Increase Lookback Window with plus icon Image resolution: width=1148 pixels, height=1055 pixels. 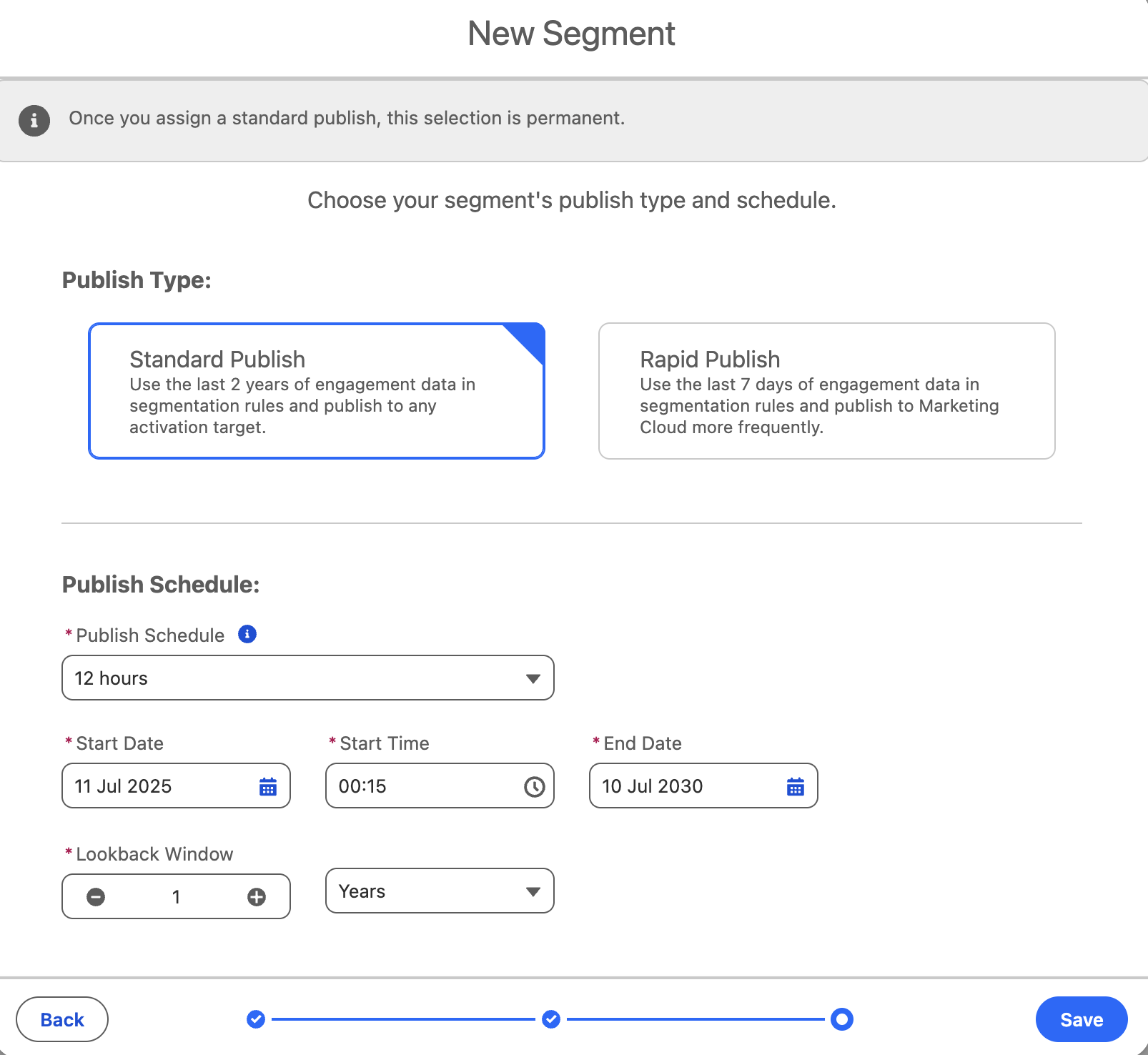coord(257,896)
